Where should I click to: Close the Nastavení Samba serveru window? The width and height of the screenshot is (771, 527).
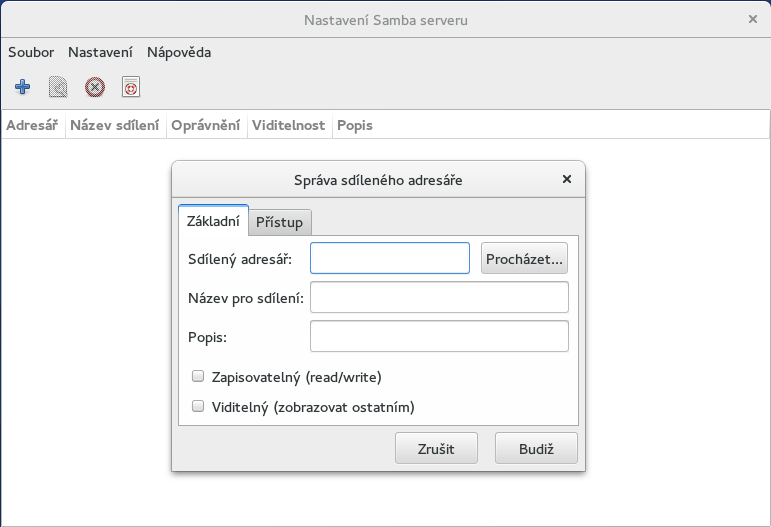pyautogui.click(x=752, y=19)
